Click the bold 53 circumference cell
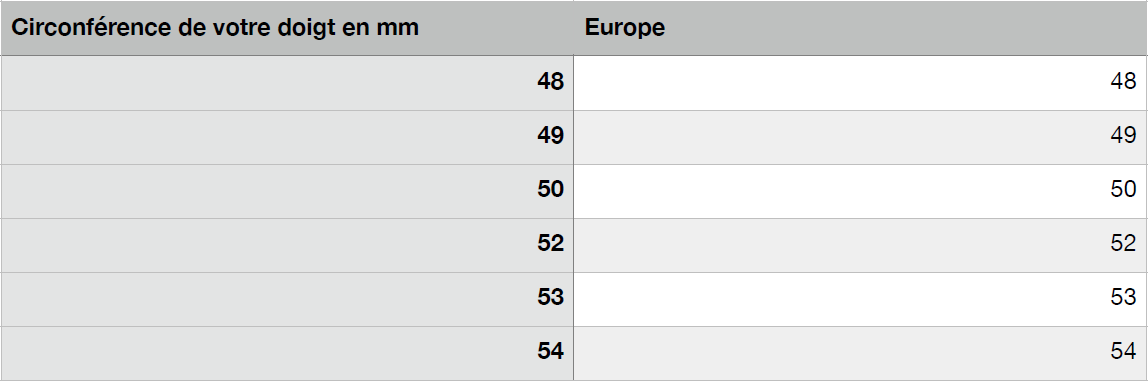Screen dimensions: 1148x381 click(x=287, y=299)
